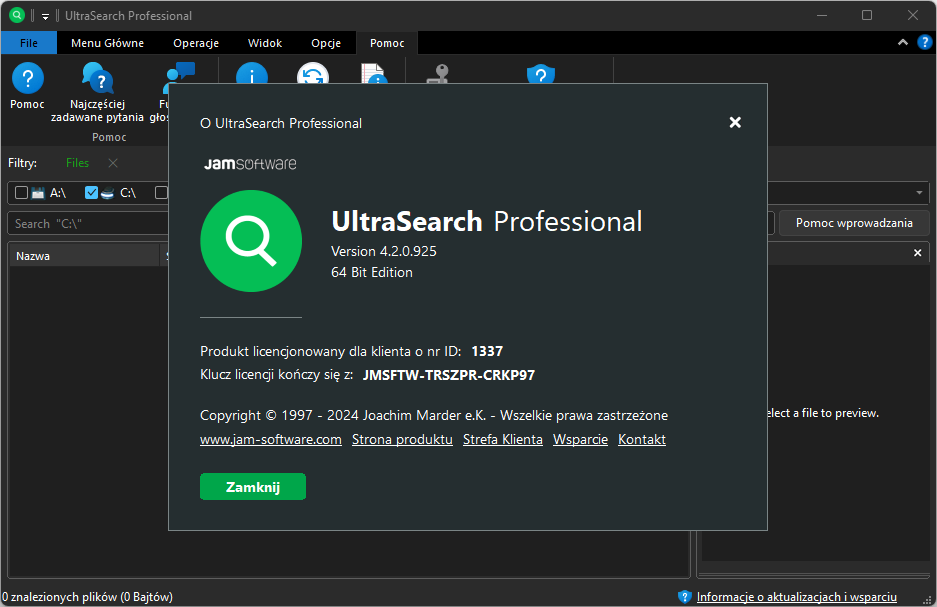Open the Strefa Klienta link
Viewport: 937px width, 607px height.
point(503,440)
